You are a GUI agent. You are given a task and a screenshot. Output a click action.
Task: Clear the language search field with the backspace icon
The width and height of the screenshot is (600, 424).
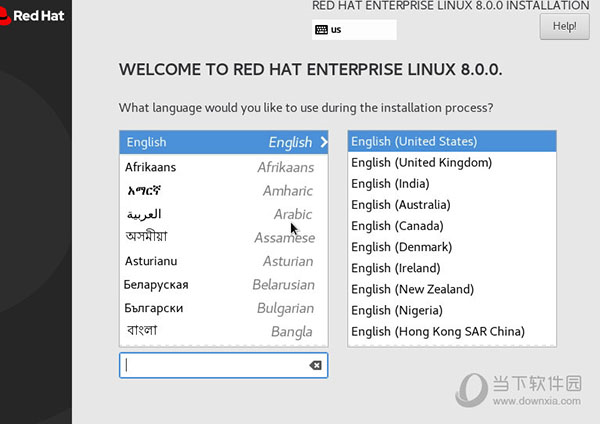pos(315,365)
